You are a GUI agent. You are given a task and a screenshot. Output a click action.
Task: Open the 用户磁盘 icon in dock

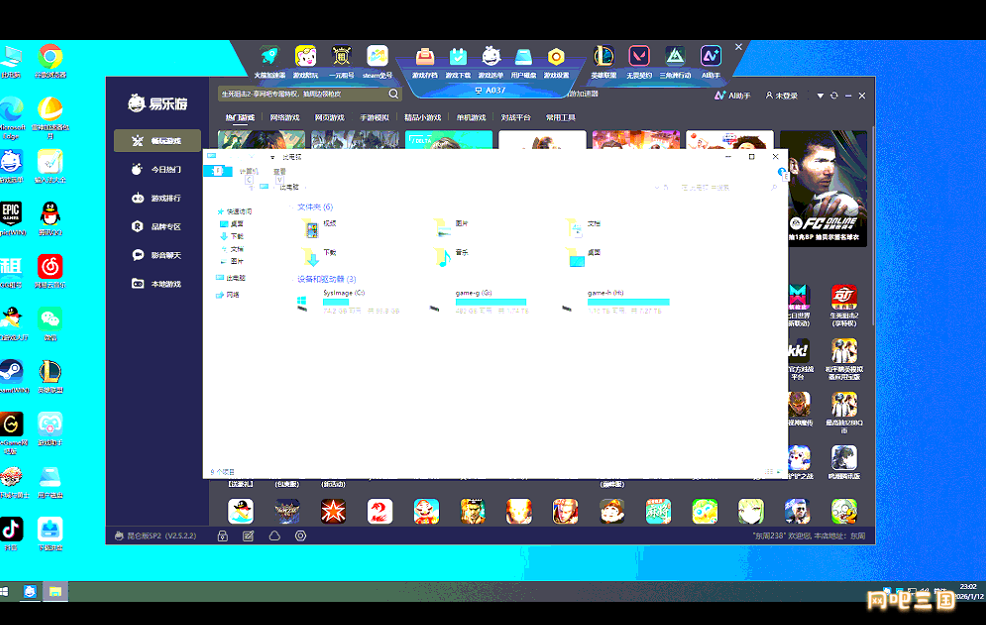tap(523, 57)
